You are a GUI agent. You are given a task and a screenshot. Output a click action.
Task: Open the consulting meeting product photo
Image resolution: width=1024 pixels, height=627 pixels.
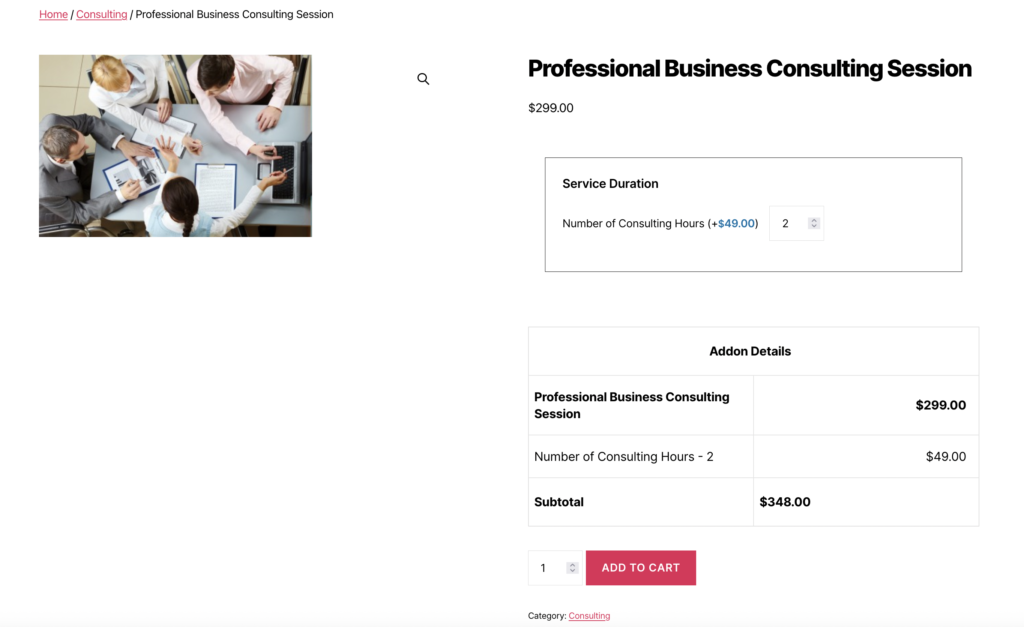pos(175,146)
